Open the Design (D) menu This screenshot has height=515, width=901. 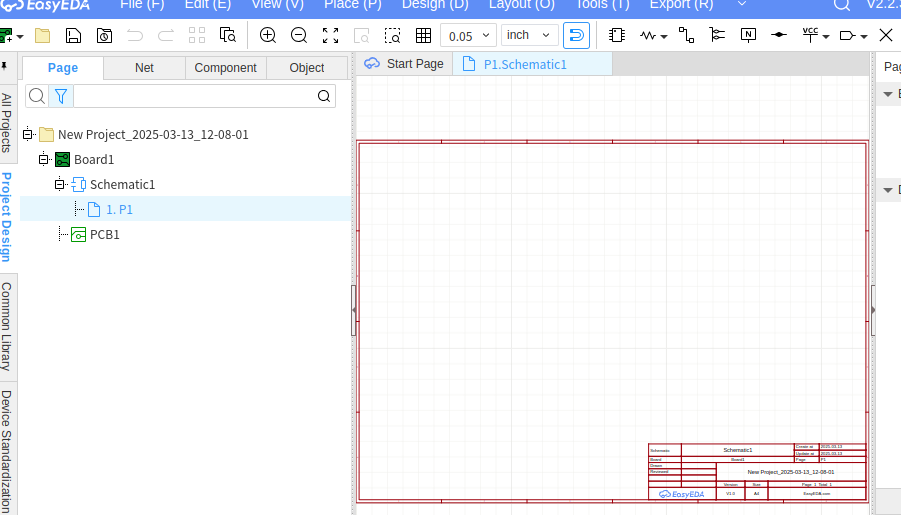435,5
